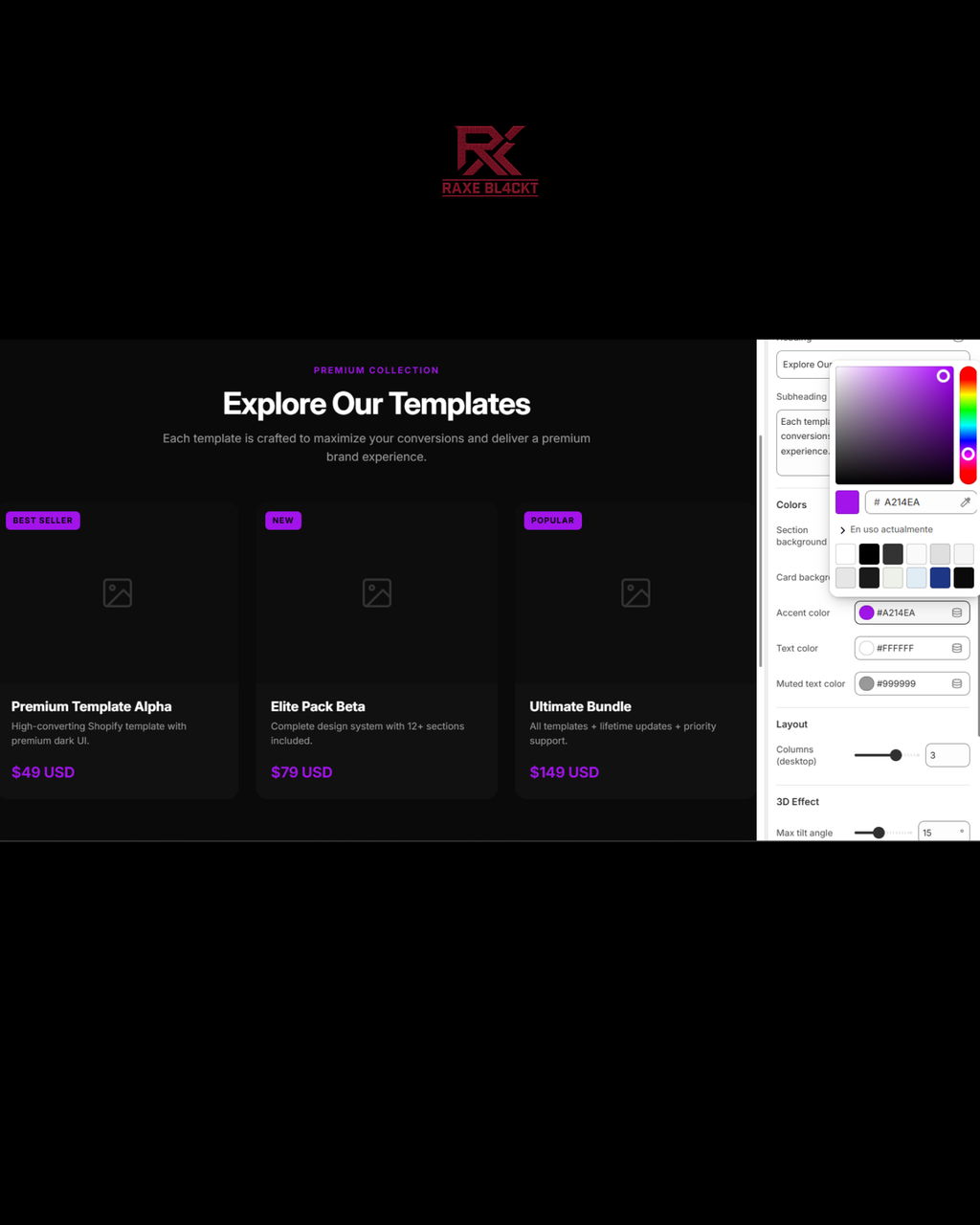The height and width of the screenshot is (1225, 980).
Task: Select the dark blue swatch in picker
Action: (940, 577)
